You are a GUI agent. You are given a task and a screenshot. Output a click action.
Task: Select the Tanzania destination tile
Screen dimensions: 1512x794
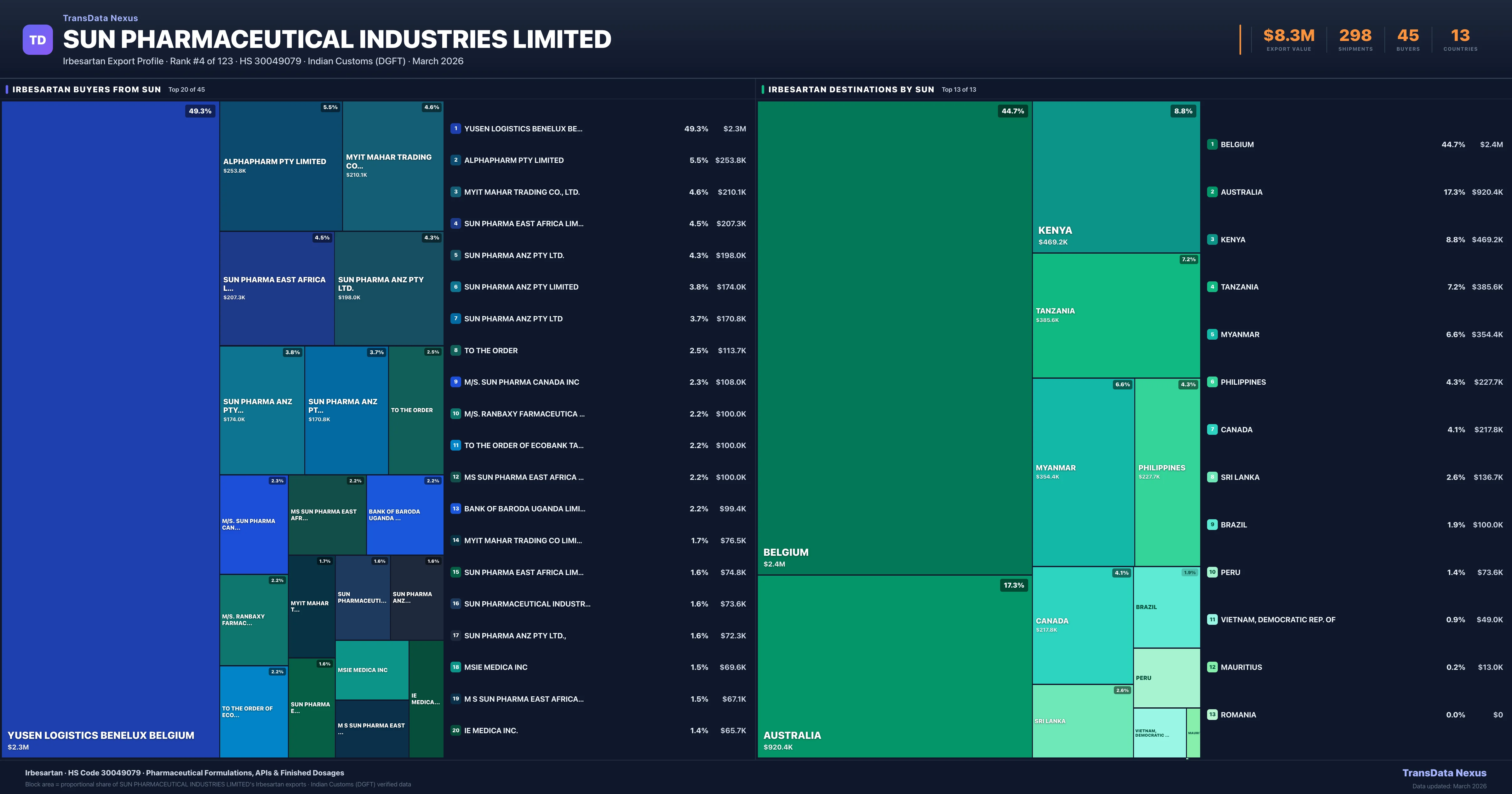click(x=1116, y=315)
